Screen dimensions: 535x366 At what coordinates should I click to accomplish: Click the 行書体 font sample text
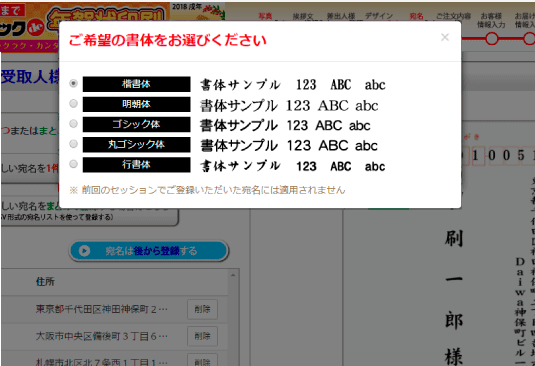[293, 166]
